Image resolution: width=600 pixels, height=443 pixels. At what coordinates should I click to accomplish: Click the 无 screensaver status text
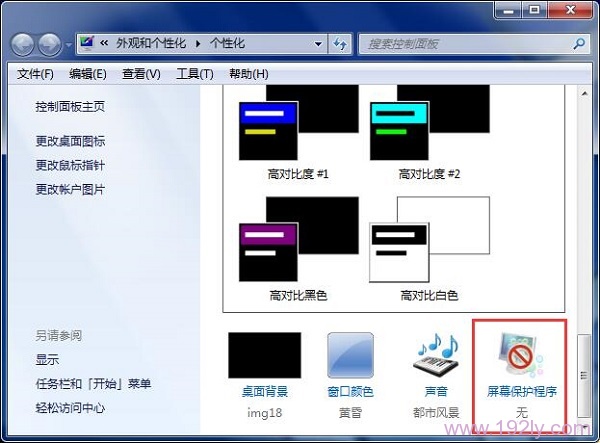(522, 413)
